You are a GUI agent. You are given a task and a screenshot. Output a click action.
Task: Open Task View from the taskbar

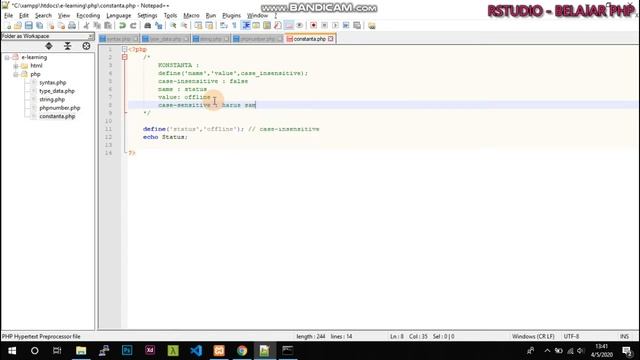[57, 351]
